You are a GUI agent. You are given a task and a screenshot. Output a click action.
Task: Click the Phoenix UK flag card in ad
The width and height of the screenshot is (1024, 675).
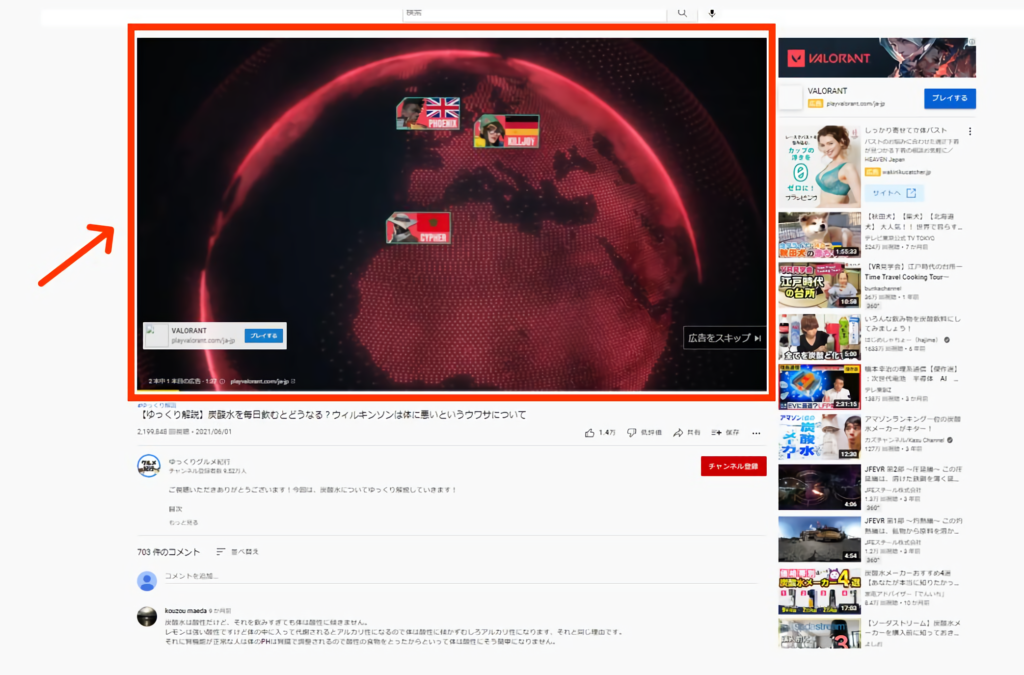[x=428, y=114]
